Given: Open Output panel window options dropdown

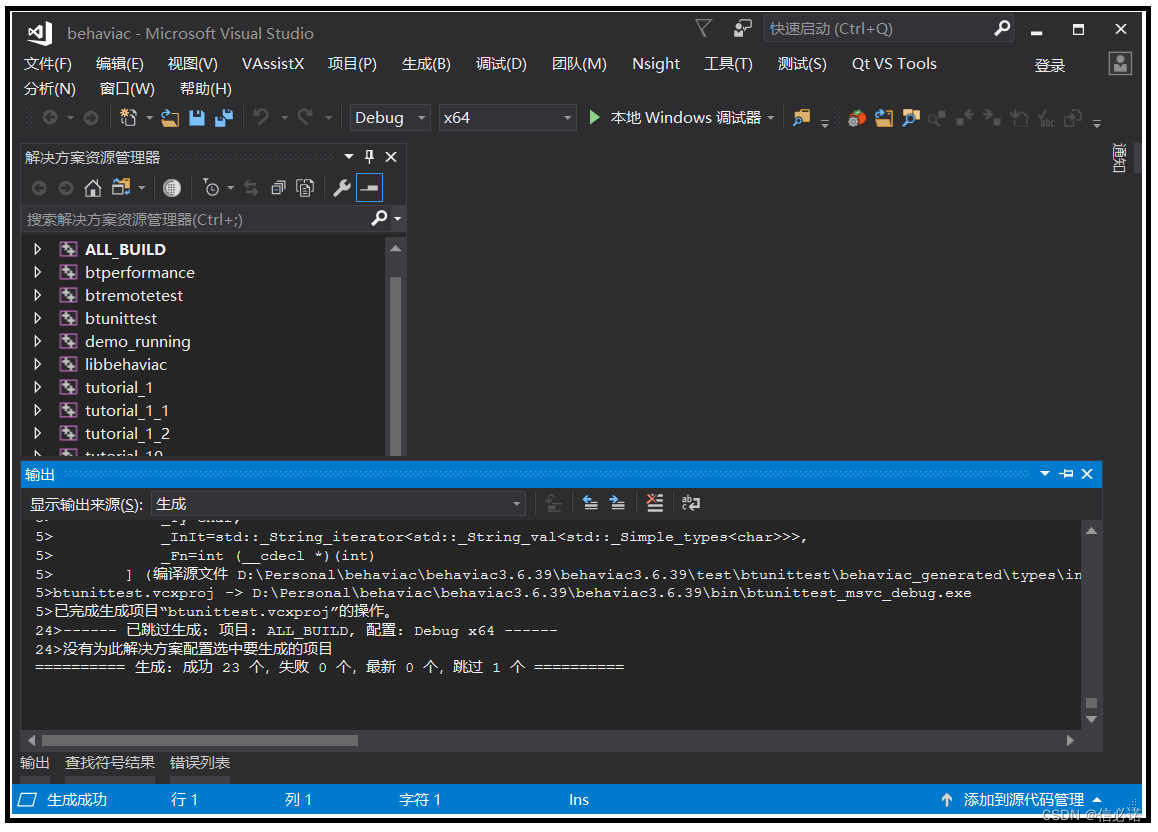Looking at the screenshot, I should (x=1045, y=474).
